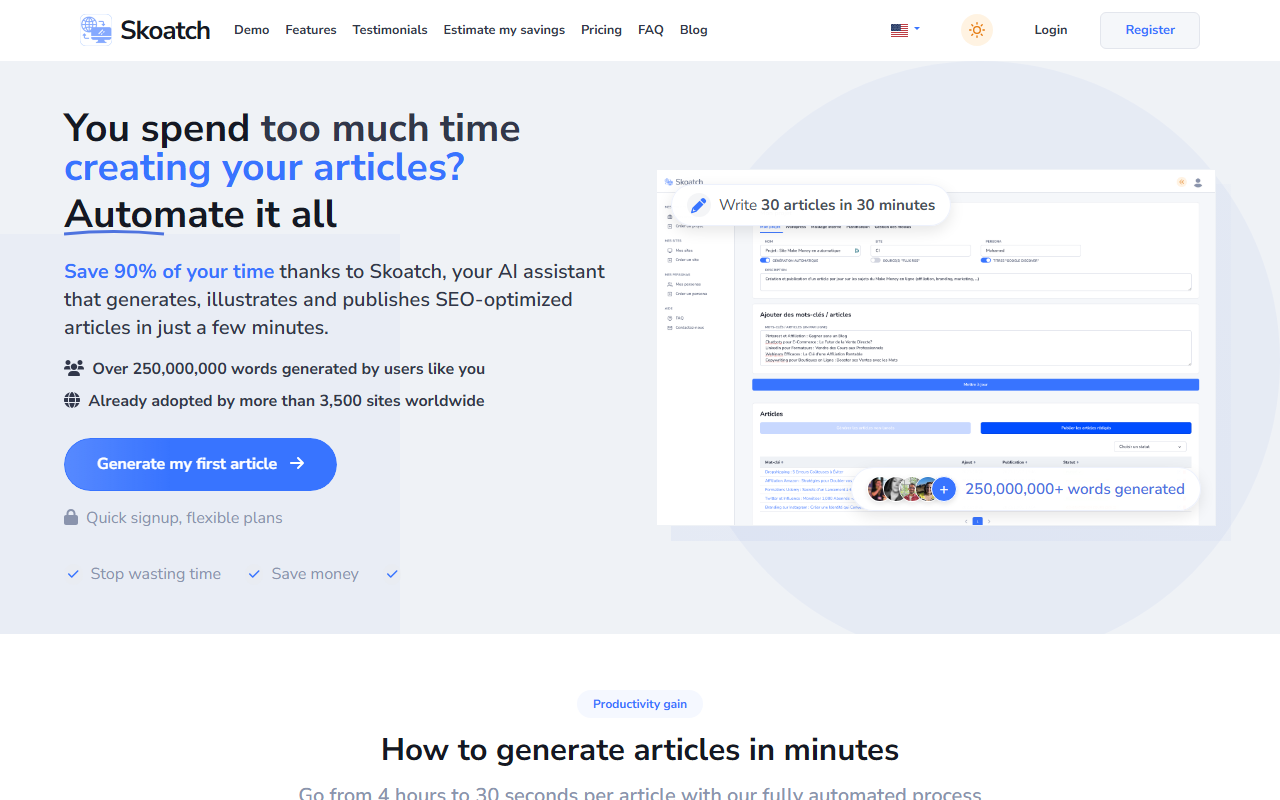The height and width of the screenshot is (800, 1280).
Task: Open the dashboard preview screenshot
Action: click(x=936, y=347)
